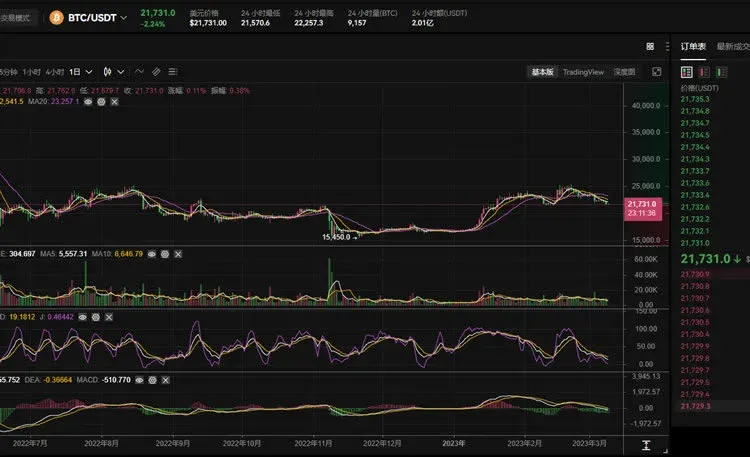Open the grid layout icon above the chart

[x=650, y=46]
